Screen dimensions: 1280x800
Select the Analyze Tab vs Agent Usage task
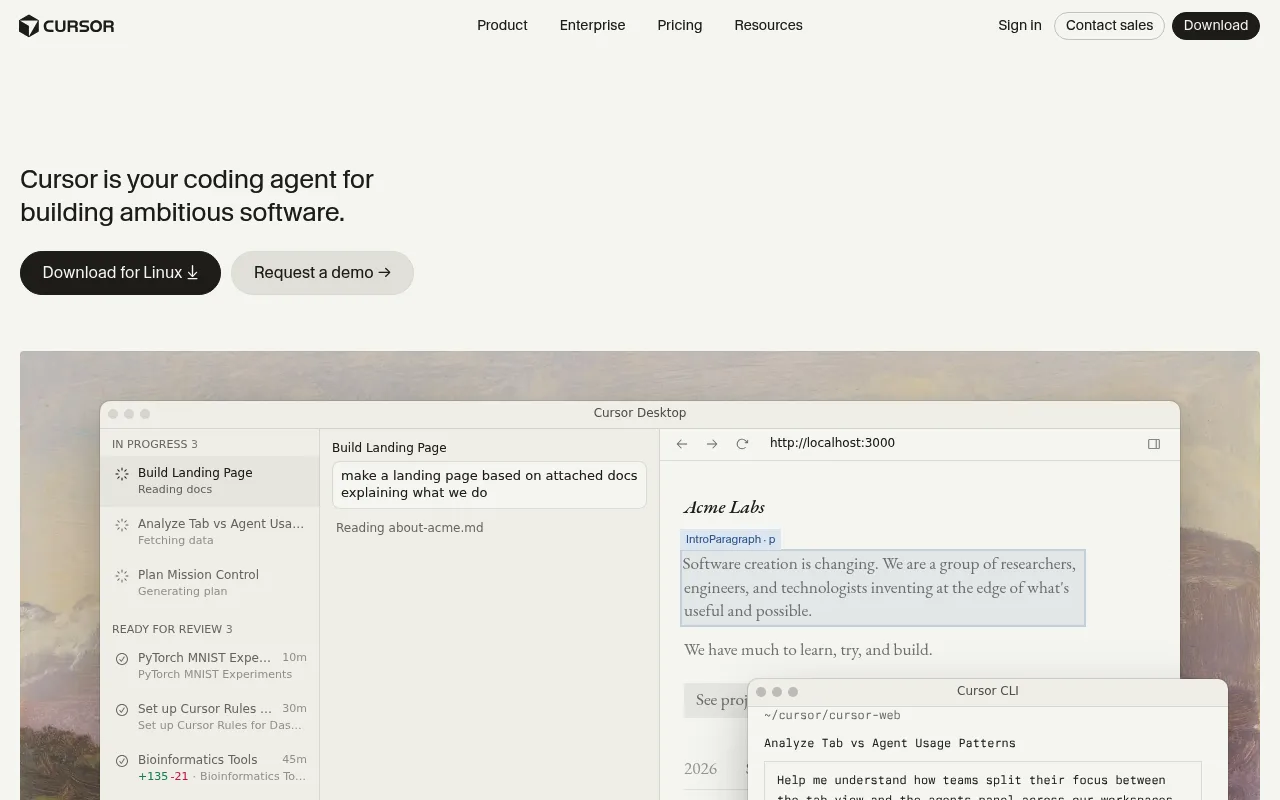click(210, 532)
